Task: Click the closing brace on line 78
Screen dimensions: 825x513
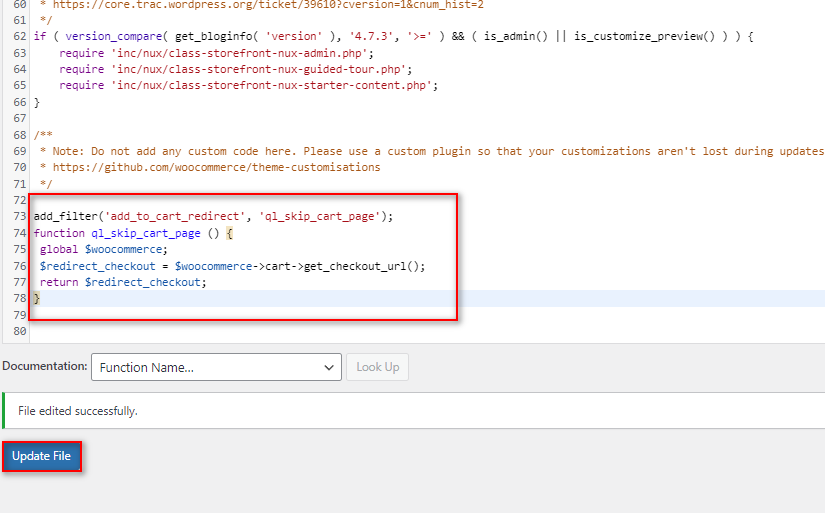Action: coord(37,298)
